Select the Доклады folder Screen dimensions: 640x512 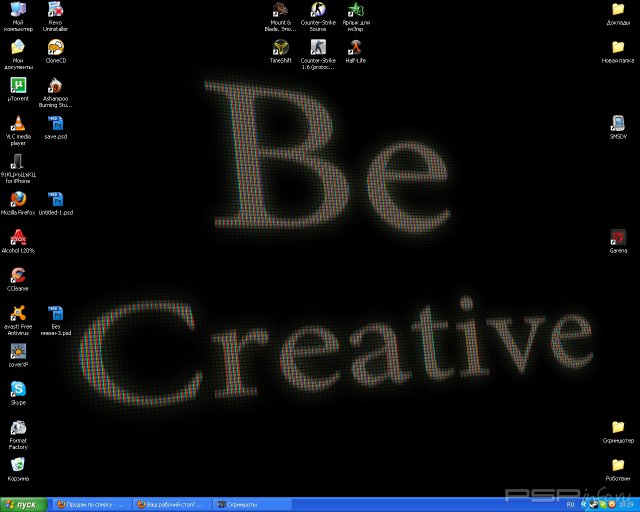[x=618, y=10]
